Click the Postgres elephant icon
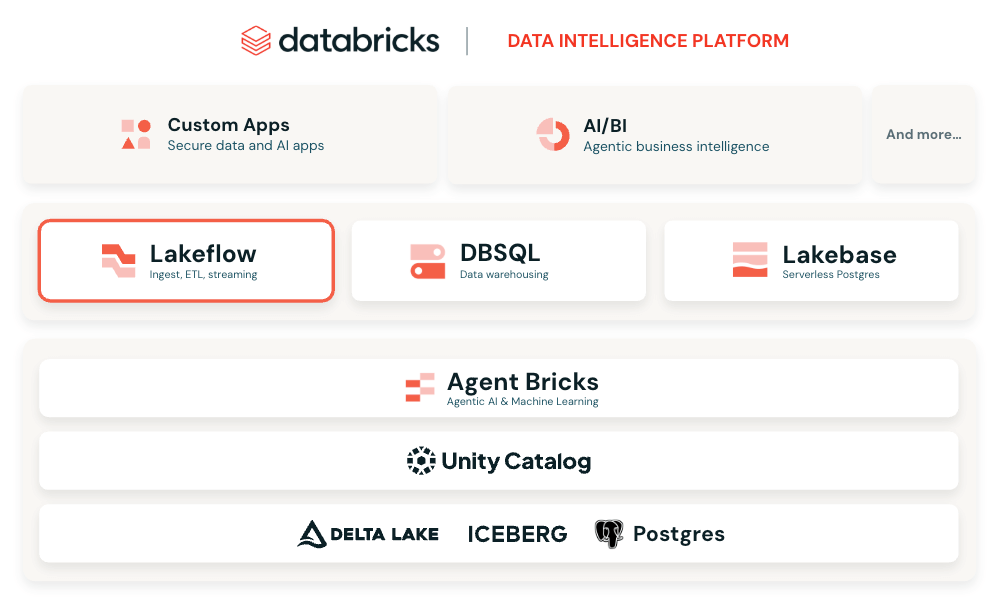Screen dimensions: 1004x603 (609, 534)
